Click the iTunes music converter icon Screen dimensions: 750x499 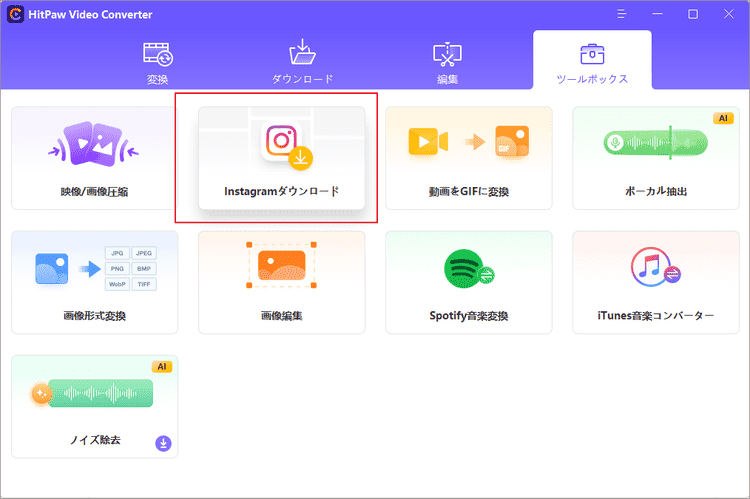655,267
